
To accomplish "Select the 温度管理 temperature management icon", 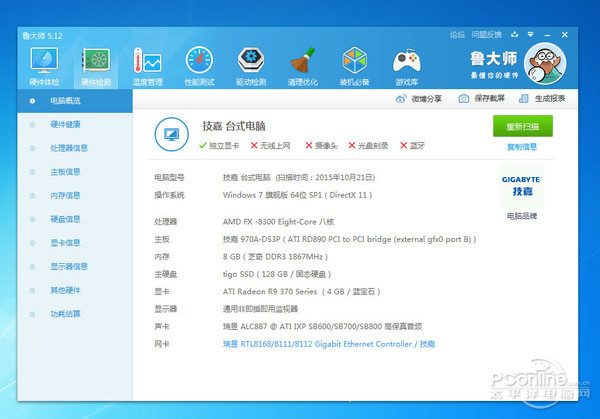I will [x=147, y=62].
